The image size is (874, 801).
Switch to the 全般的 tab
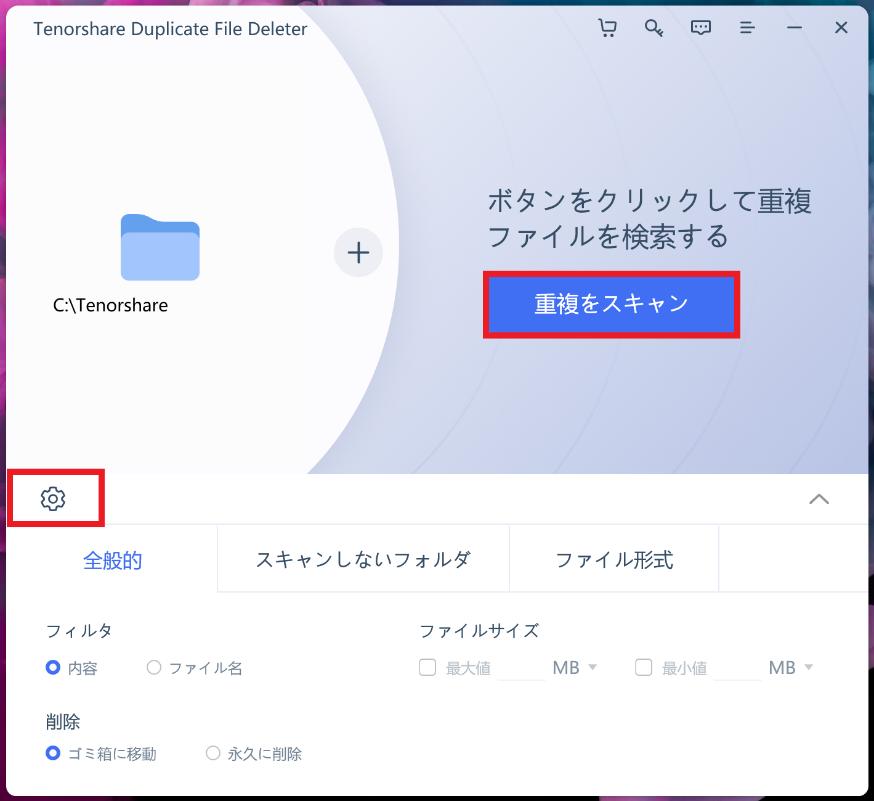[x=112, y=560]
